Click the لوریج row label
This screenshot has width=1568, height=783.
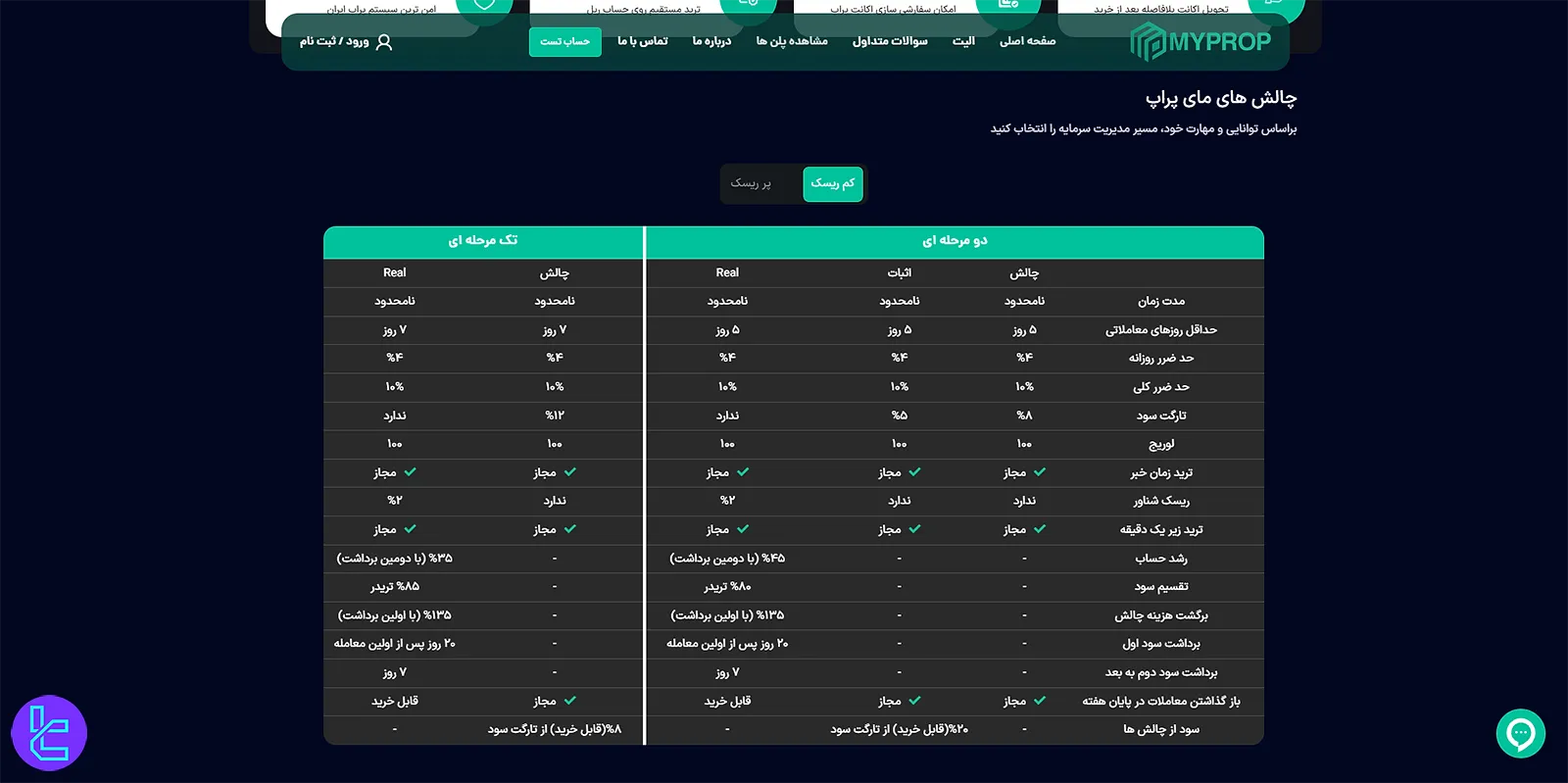tap(1161, 444)
